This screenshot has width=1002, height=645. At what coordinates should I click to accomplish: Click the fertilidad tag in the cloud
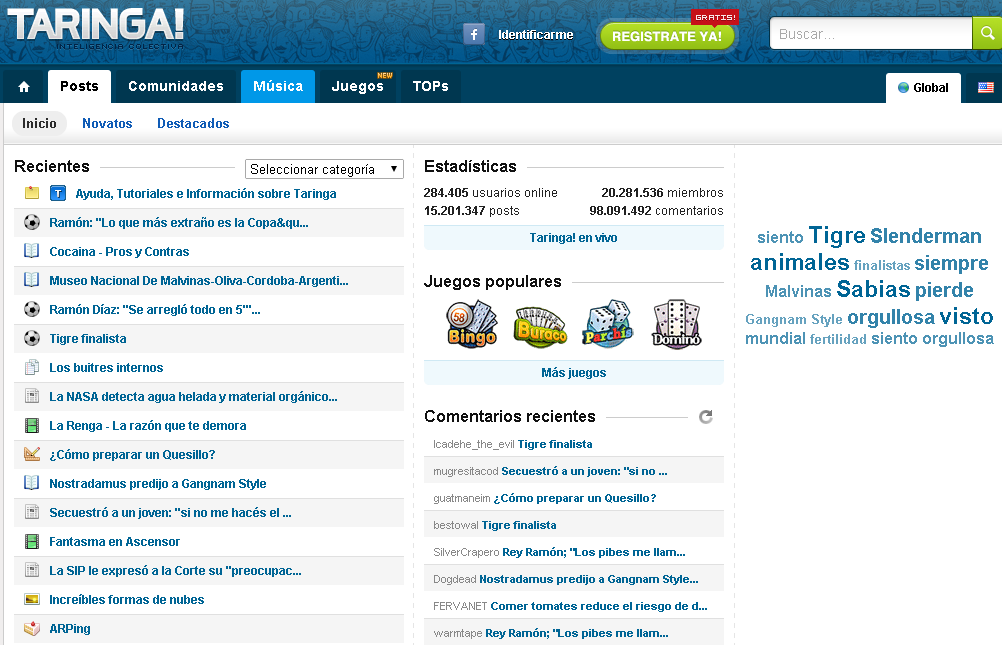point(838,339)
